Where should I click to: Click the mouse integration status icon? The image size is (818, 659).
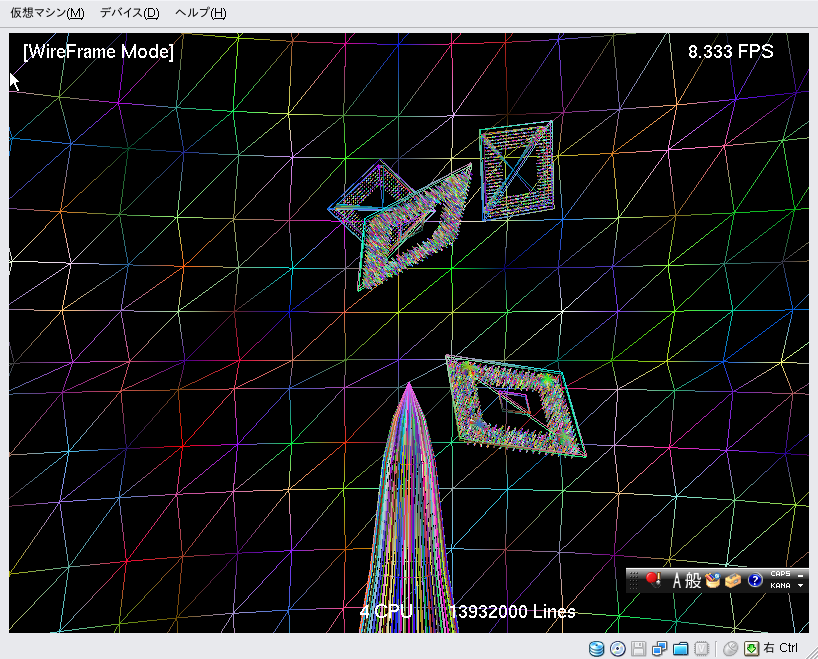730,648
